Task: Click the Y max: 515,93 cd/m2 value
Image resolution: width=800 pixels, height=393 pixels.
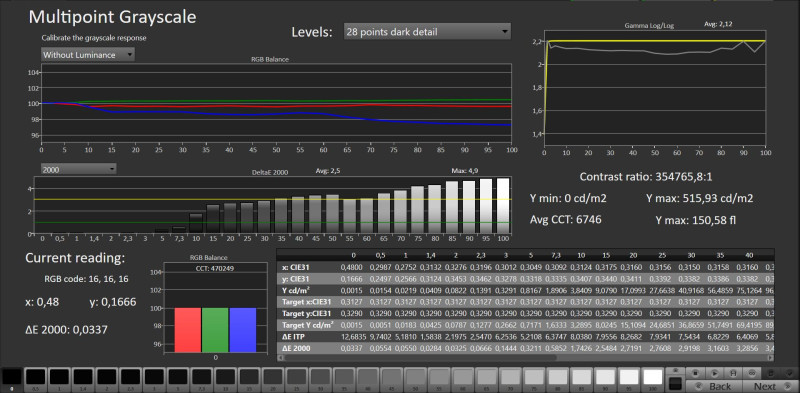Action: (699, 198)
